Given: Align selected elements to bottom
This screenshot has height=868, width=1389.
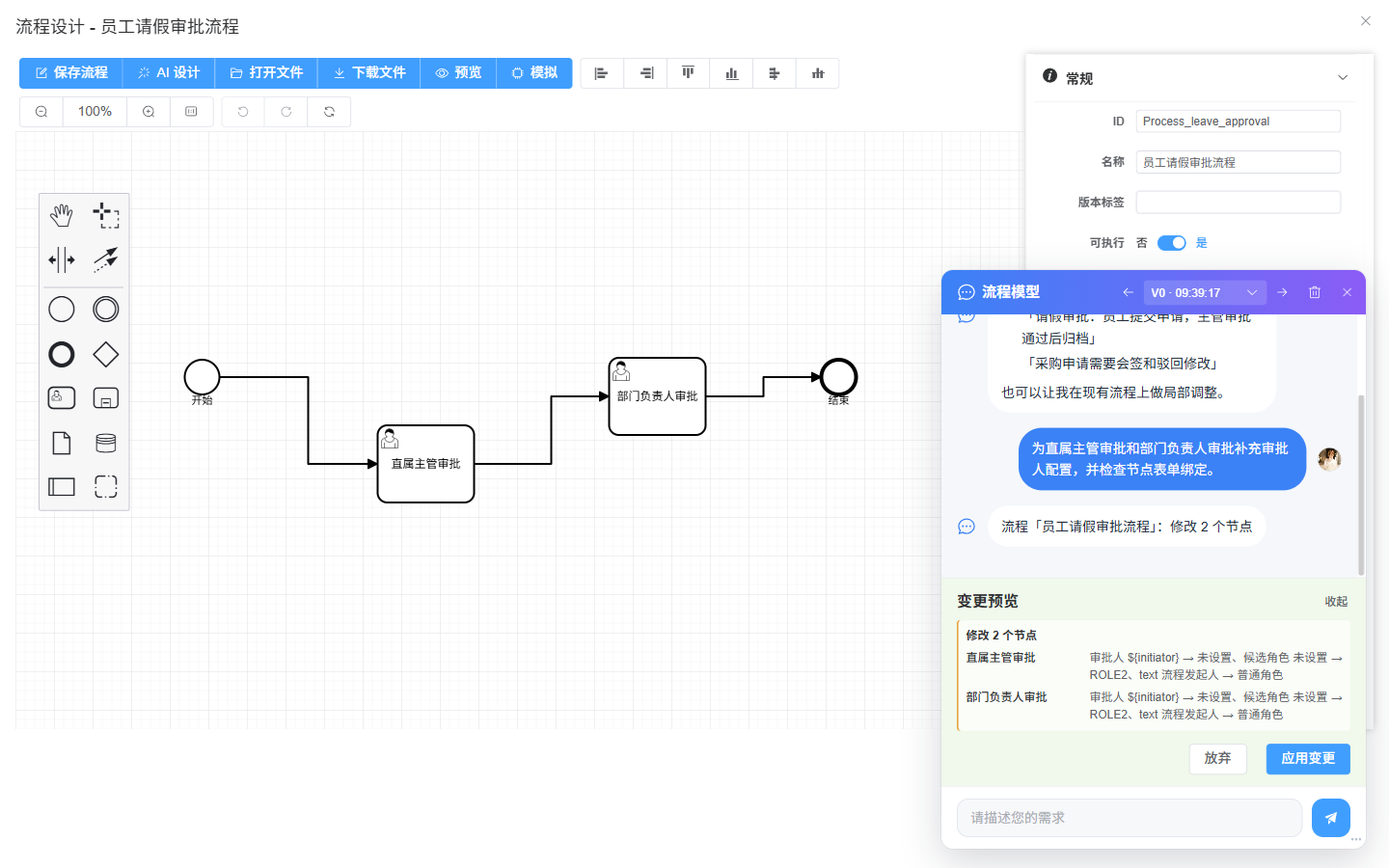Looking at the screenshot, I should point(731,73).
